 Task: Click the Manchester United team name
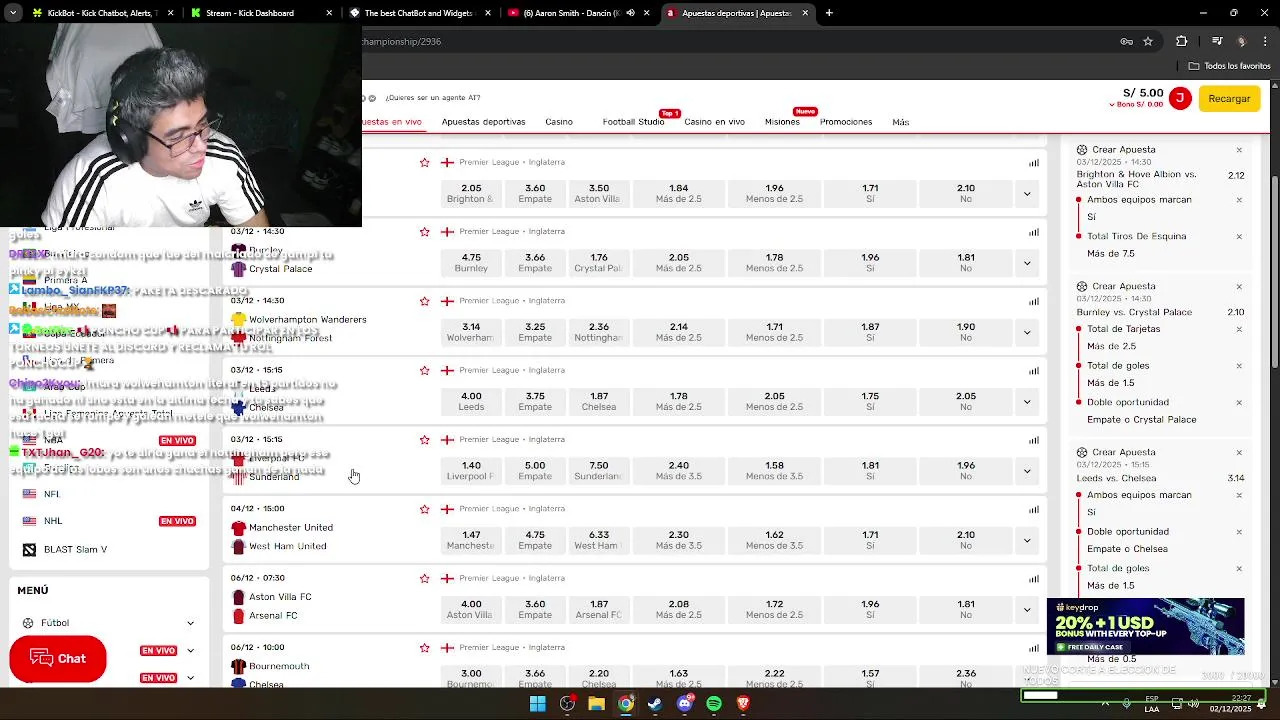[291, 528]
